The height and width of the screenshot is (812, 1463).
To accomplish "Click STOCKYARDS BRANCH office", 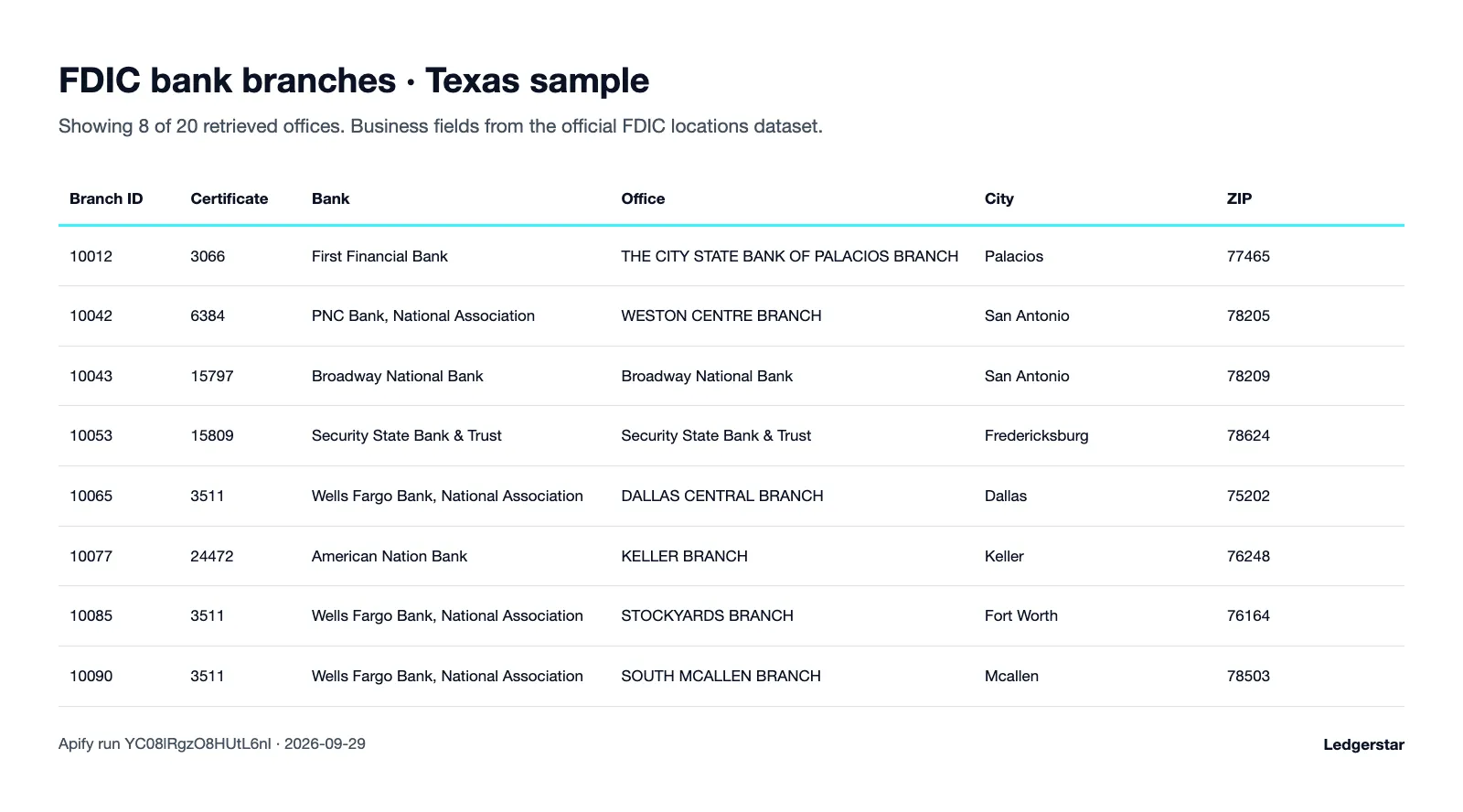I will 708,615.
